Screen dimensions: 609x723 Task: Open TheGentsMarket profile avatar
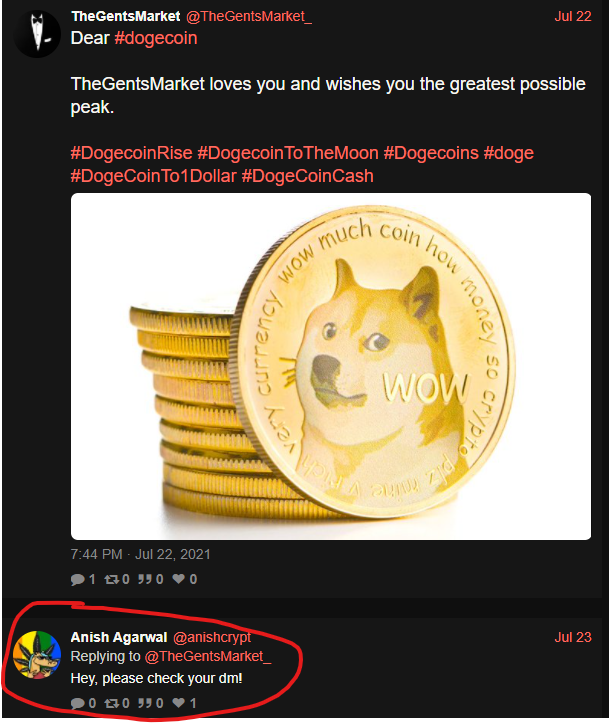click(x=37, y=35)
